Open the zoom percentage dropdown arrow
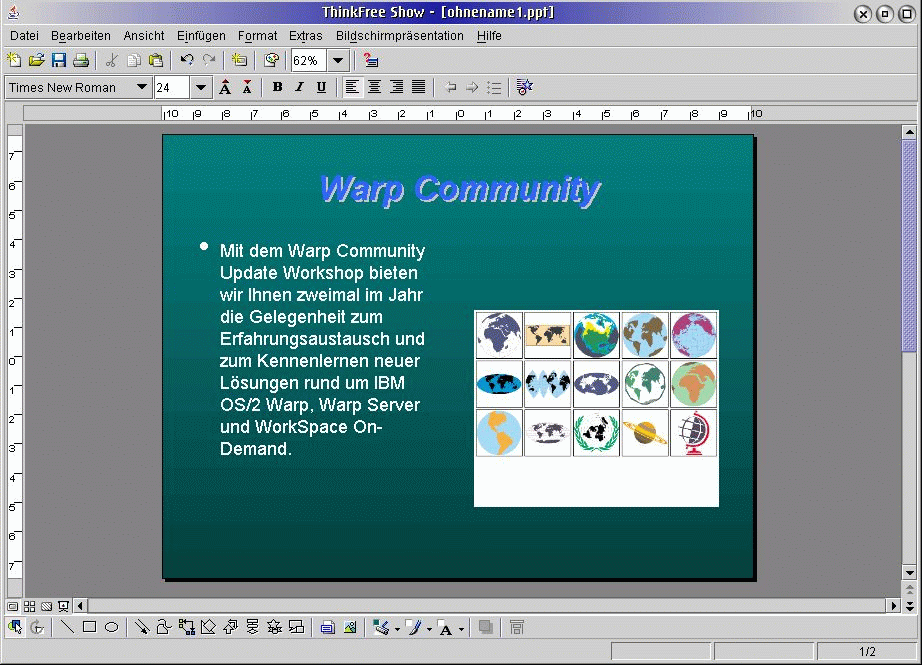Image resolution: width=922 pixels, height=665 pixels. coord(338,61)
